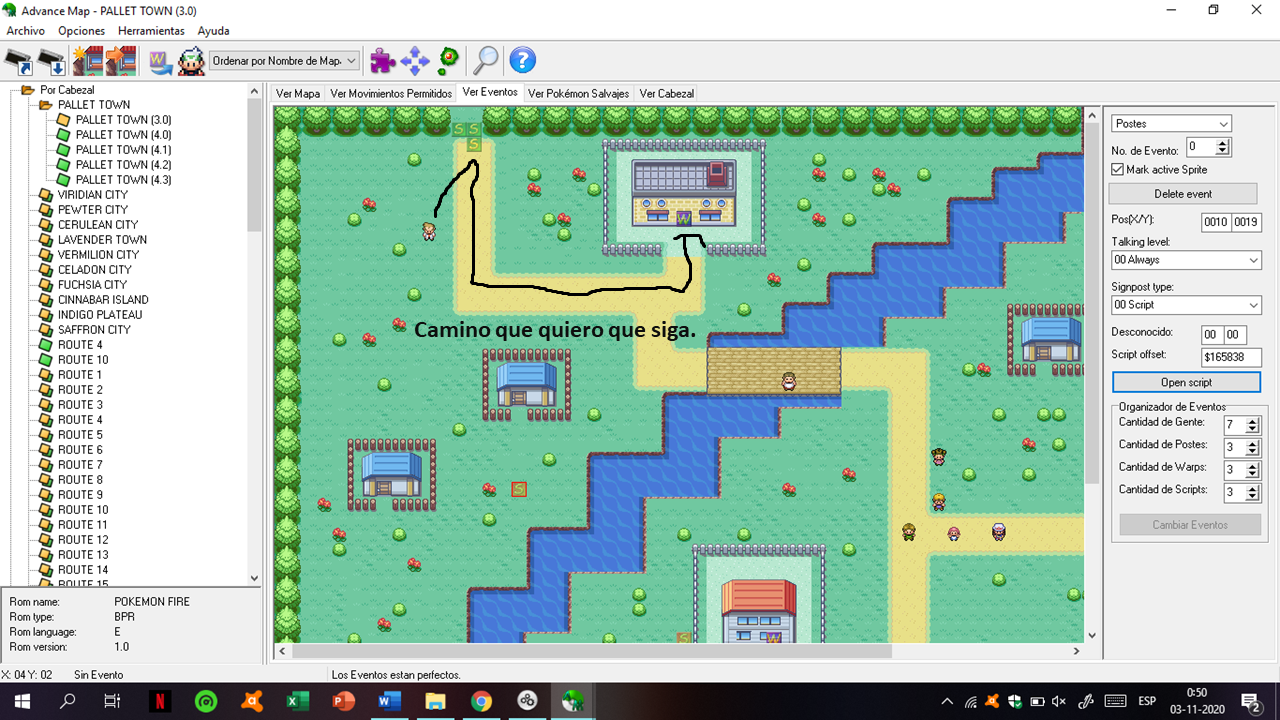
Task: Open the Ordenar por Nombre dropdown
Action: pyautogui.click(x=284, y=61)
